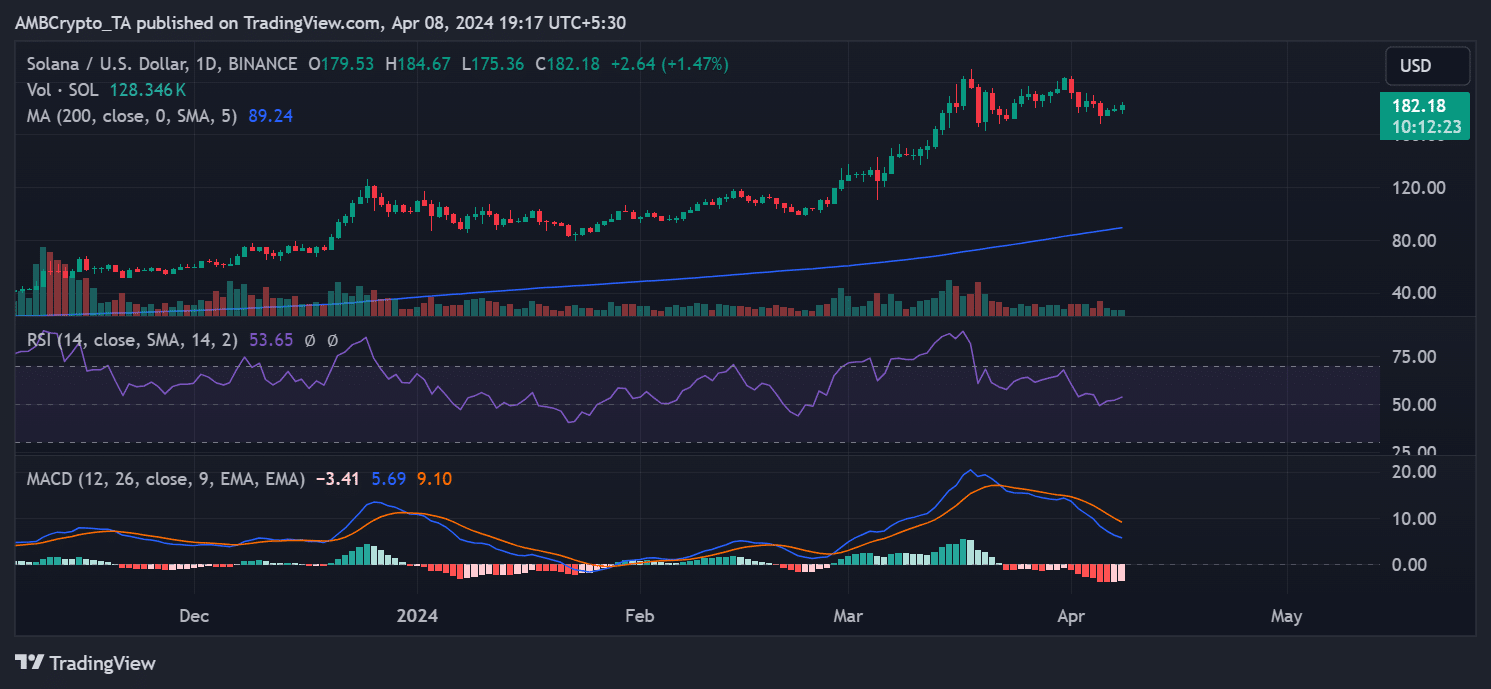
Task: Click the +2.64 (+1.47%) change value
Action: click(x=668, y=64)
